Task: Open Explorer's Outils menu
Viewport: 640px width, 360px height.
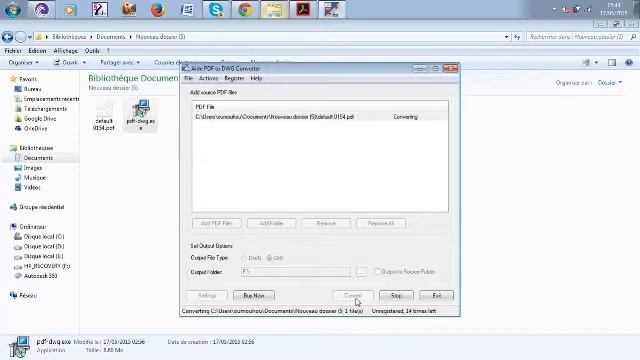Action: click(x=92, y=51)
